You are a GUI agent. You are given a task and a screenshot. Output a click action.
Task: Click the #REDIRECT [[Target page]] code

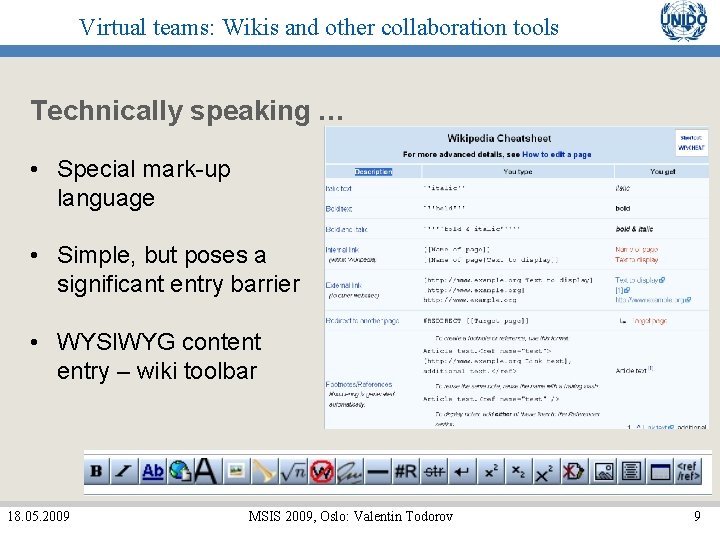click(476, 321)
